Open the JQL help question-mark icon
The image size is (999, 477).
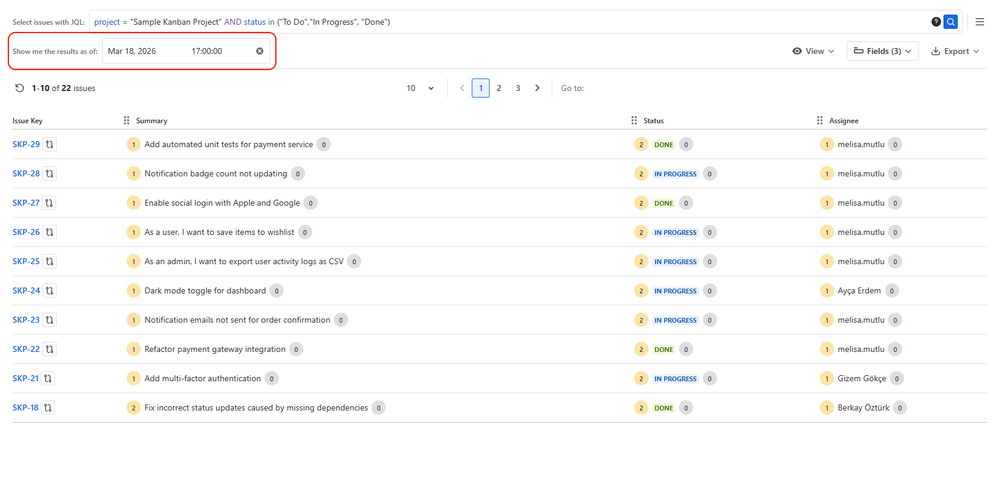click(x=936, y=22)
